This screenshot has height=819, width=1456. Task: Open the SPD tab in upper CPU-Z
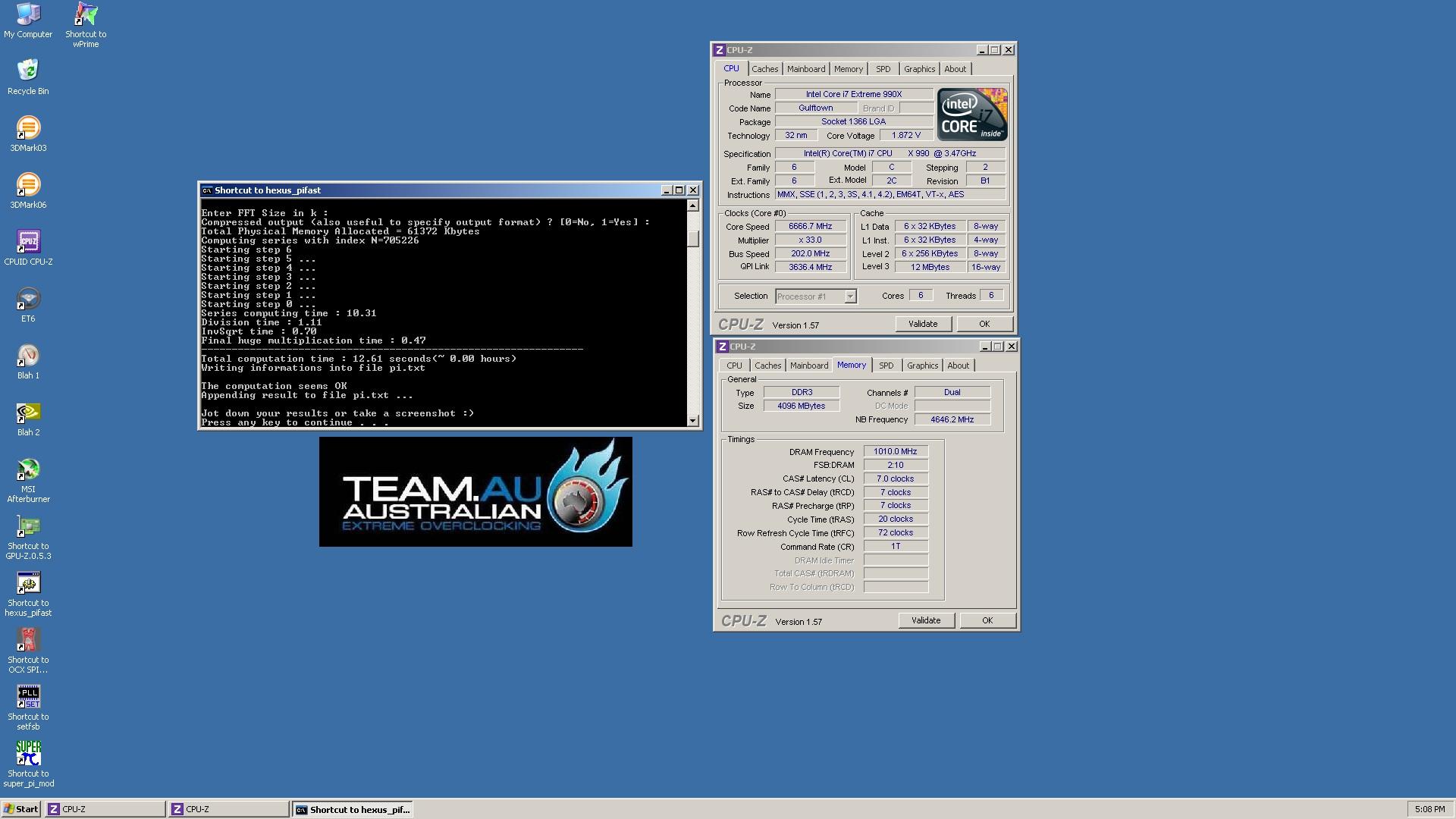[x=883, y=69]
